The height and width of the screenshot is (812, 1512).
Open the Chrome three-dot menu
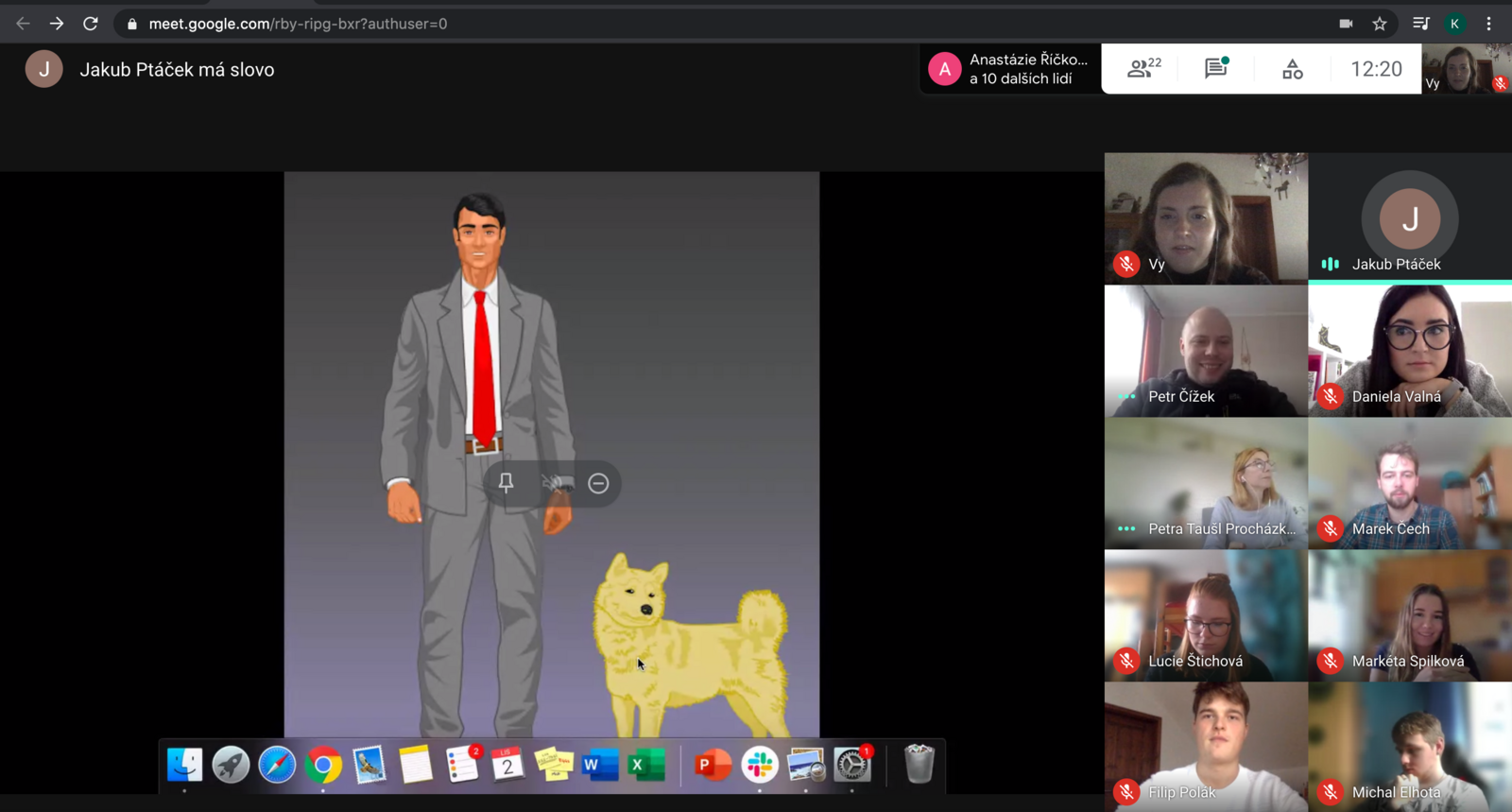pos(1489,24)
